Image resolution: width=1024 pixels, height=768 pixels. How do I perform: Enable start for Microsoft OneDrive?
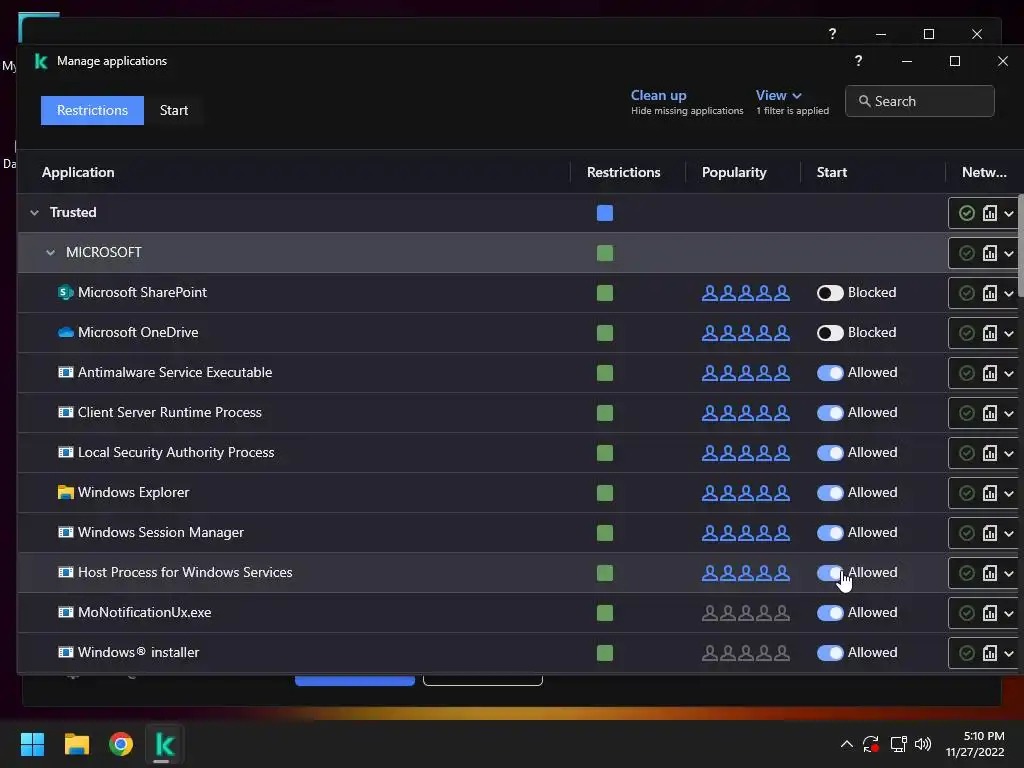830,333
